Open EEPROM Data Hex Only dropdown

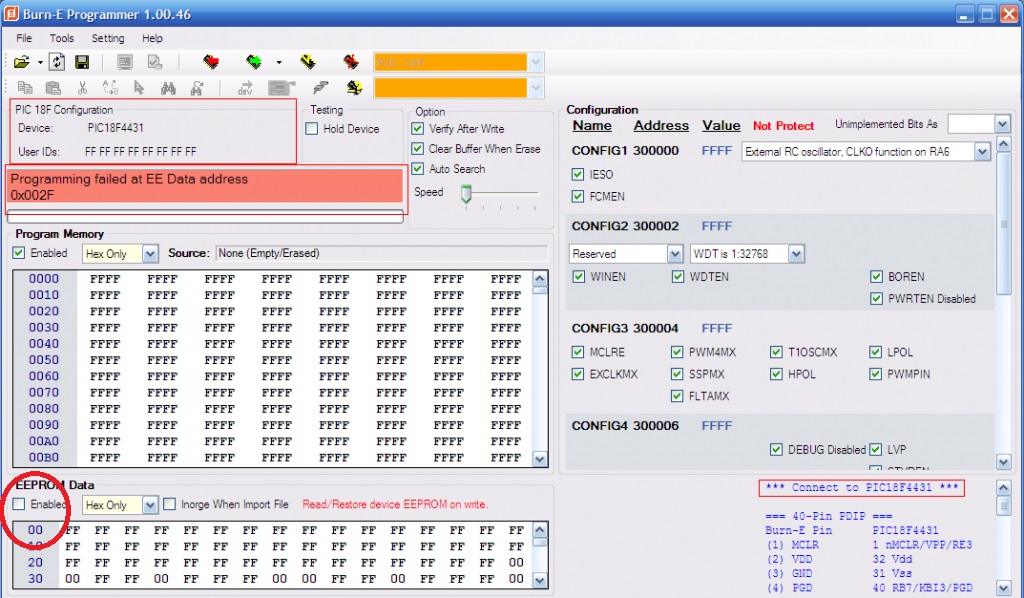[150, 505]
